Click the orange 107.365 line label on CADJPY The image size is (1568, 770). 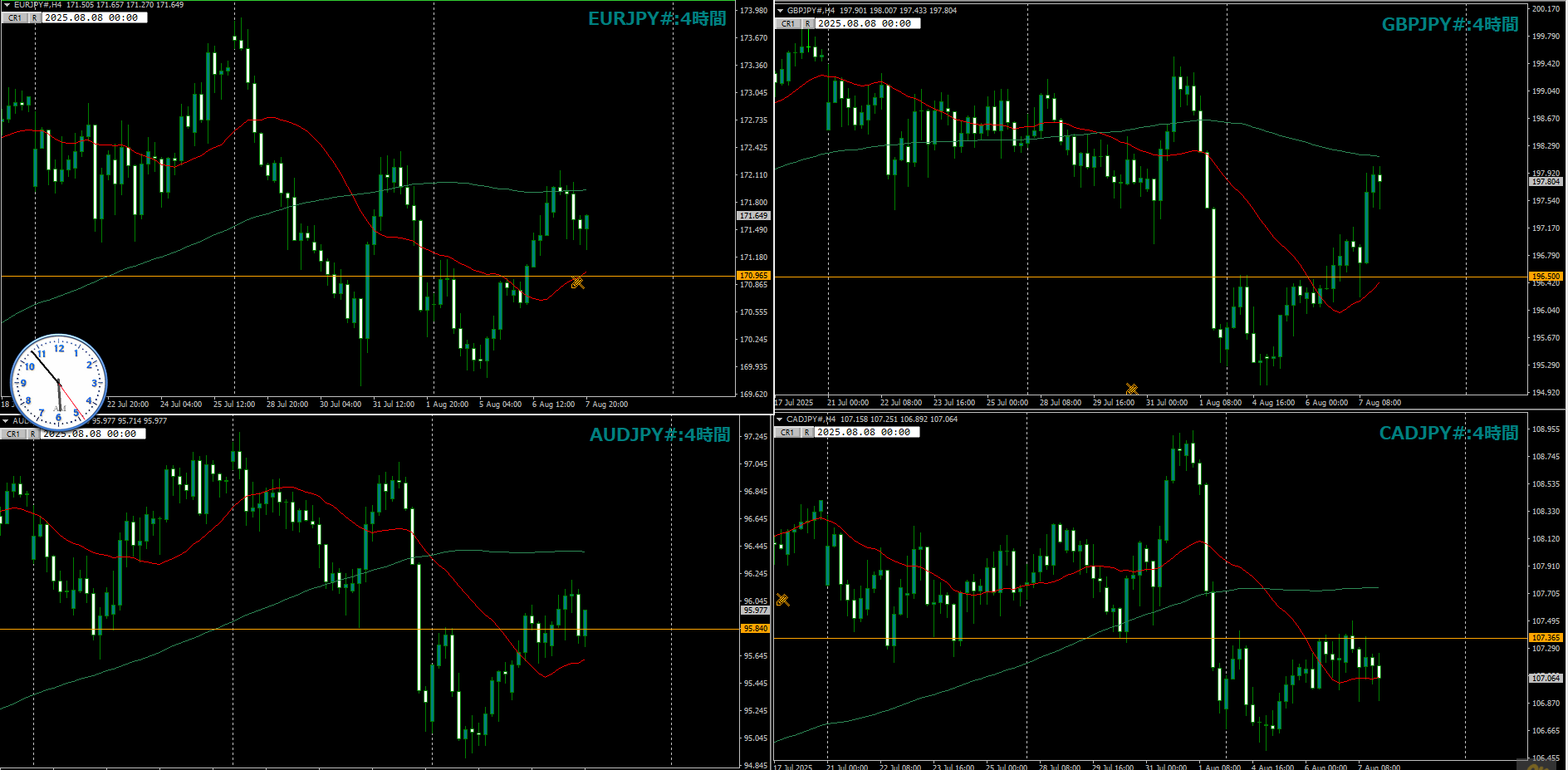coord(1546,638)
